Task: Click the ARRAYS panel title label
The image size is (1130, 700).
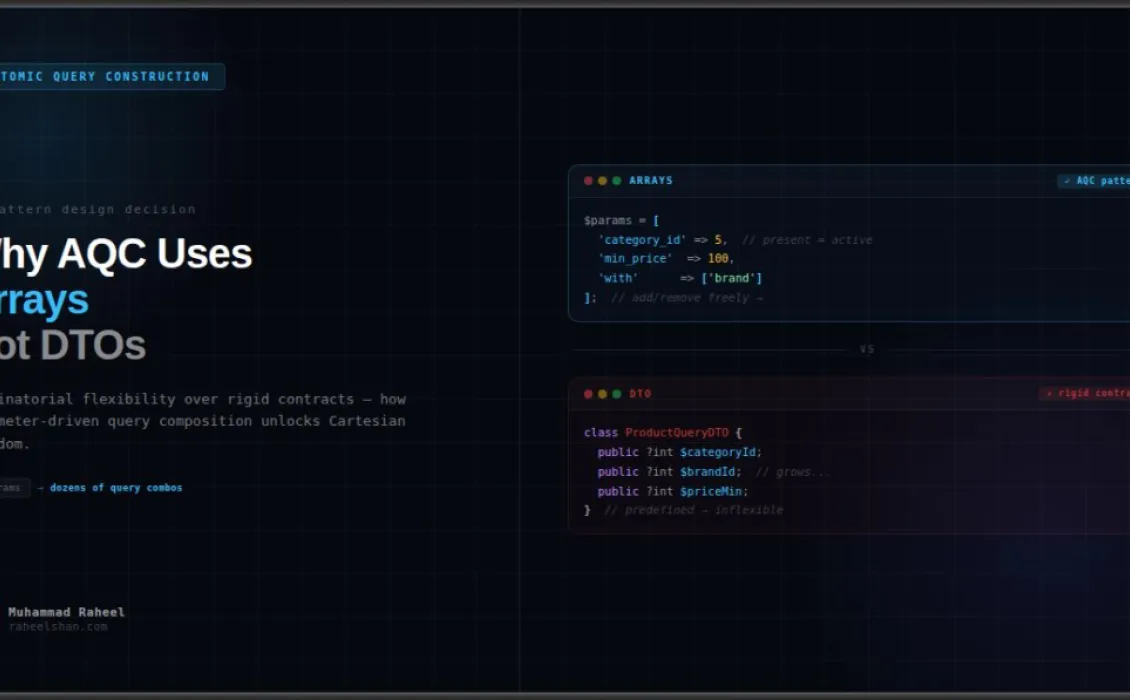Action: point(651,180)
